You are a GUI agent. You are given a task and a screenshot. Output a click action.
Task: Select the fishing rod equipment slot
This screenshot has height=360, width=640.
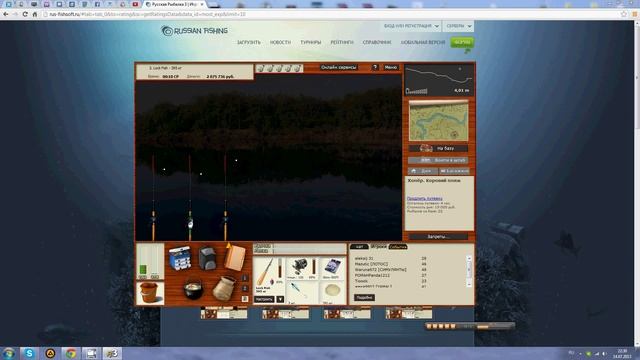click(269, 275)
